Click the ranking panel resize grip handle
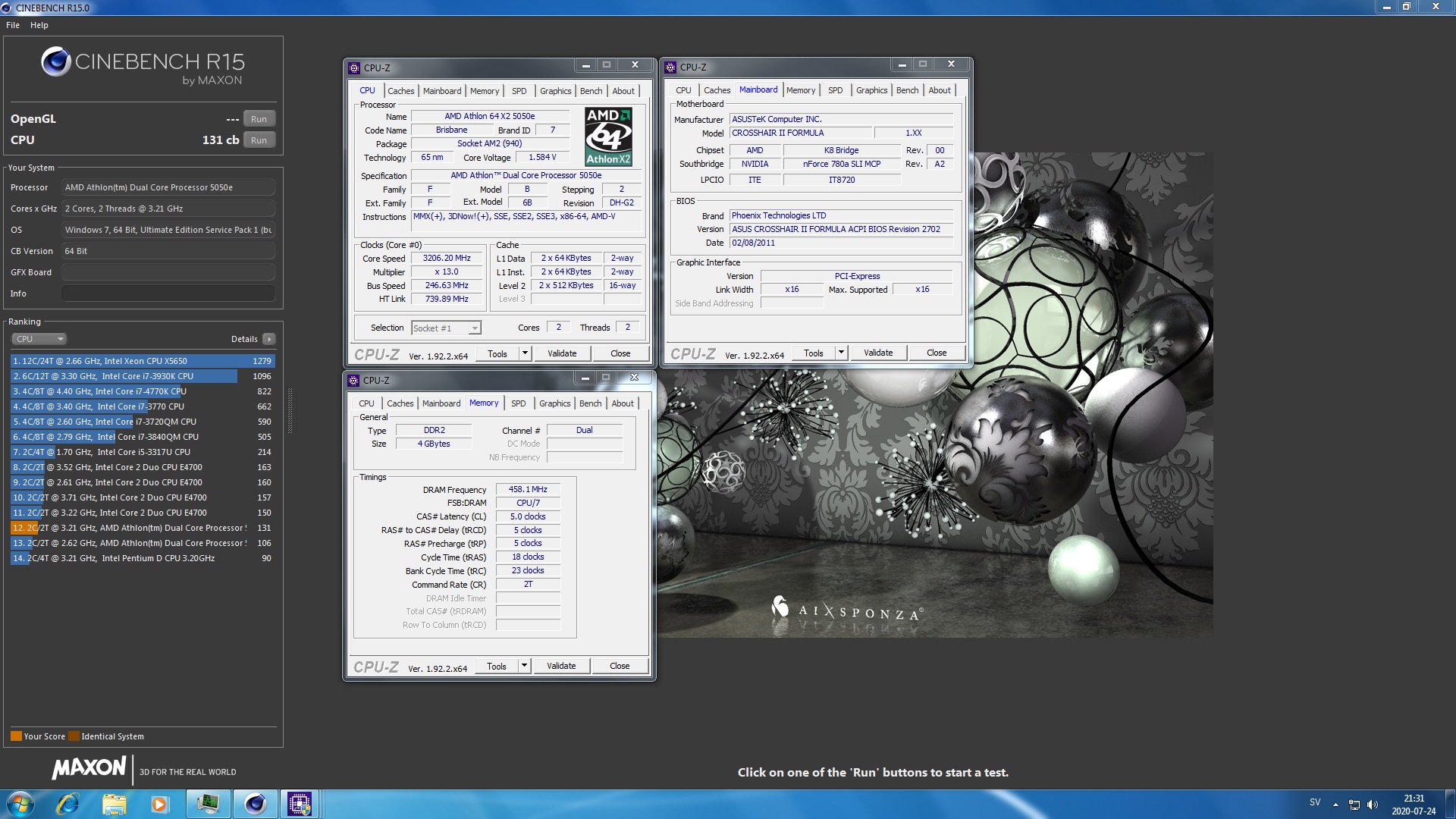The height and width of the screenshot is (819, 1456). 290,410
